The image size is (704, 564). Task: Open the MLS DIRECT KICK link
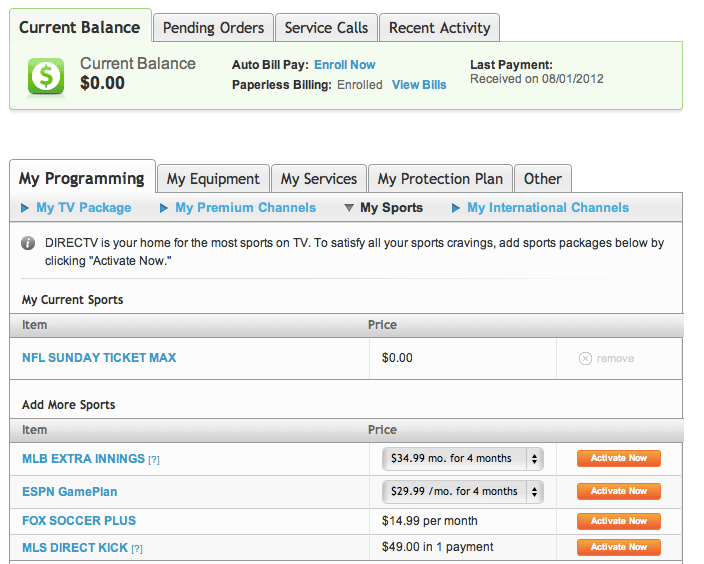[x=75, y=547]
